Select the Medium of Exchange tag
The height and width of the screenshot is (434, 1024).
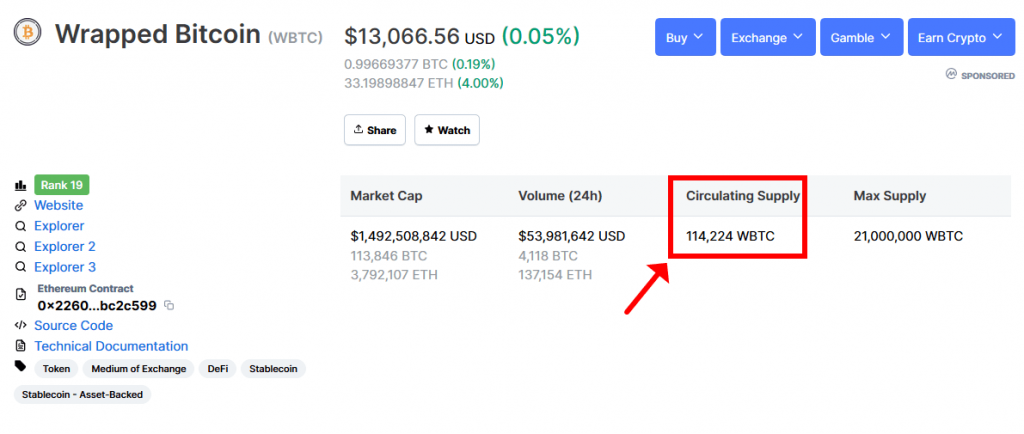138,369
